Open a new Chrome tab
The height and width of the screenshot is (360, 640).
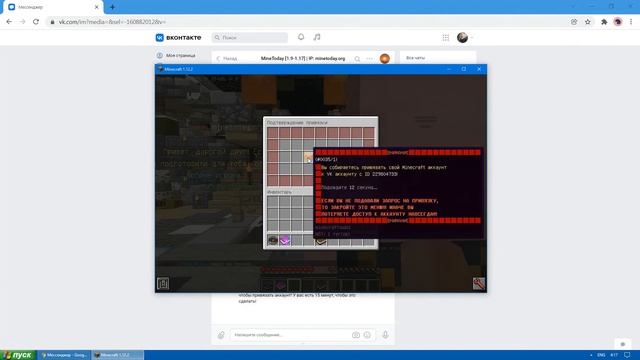click(x=112, y=7)
